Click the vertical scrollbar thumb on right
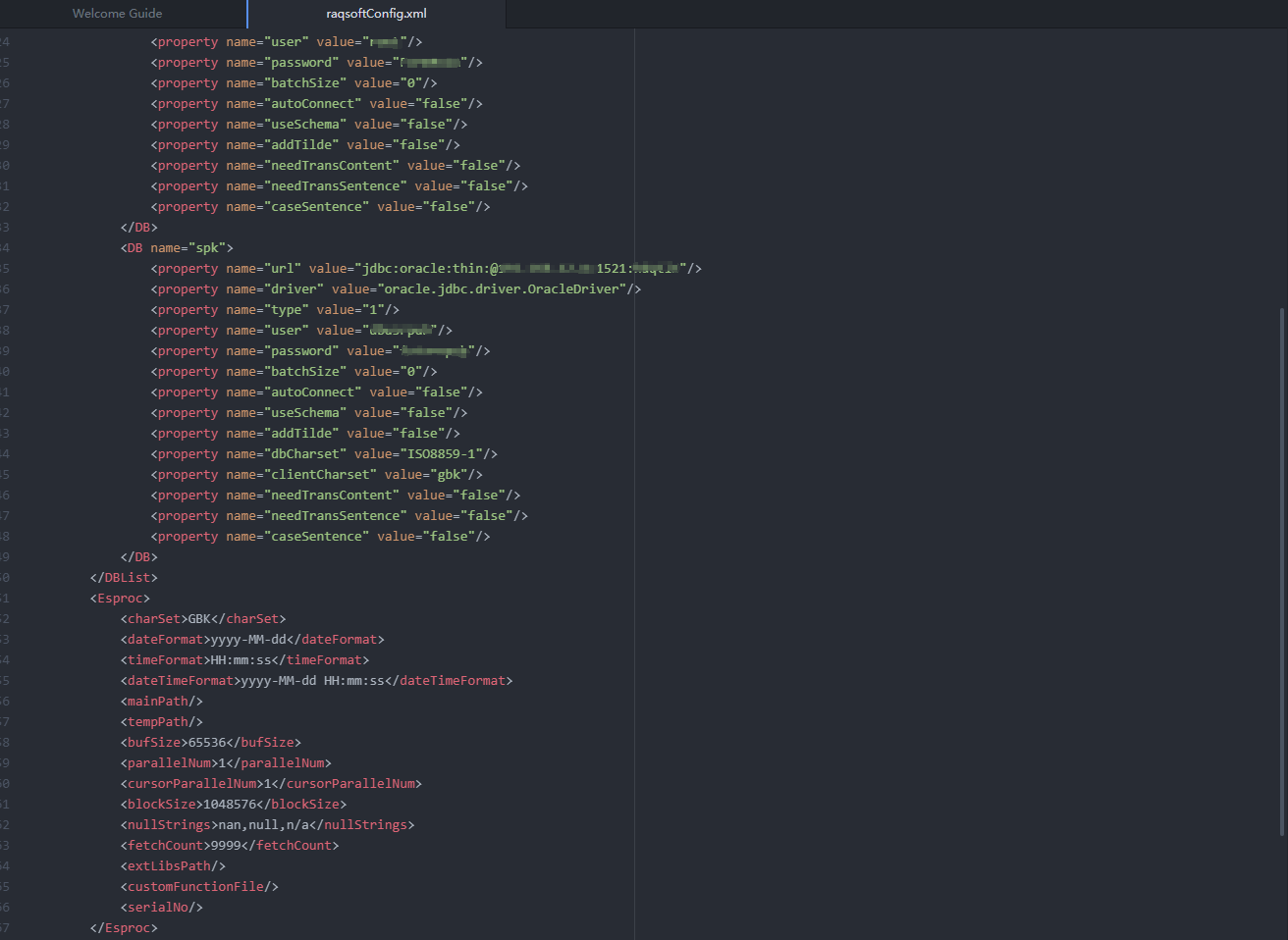This screenshot has height=940, width=1288. [1281, 569]
